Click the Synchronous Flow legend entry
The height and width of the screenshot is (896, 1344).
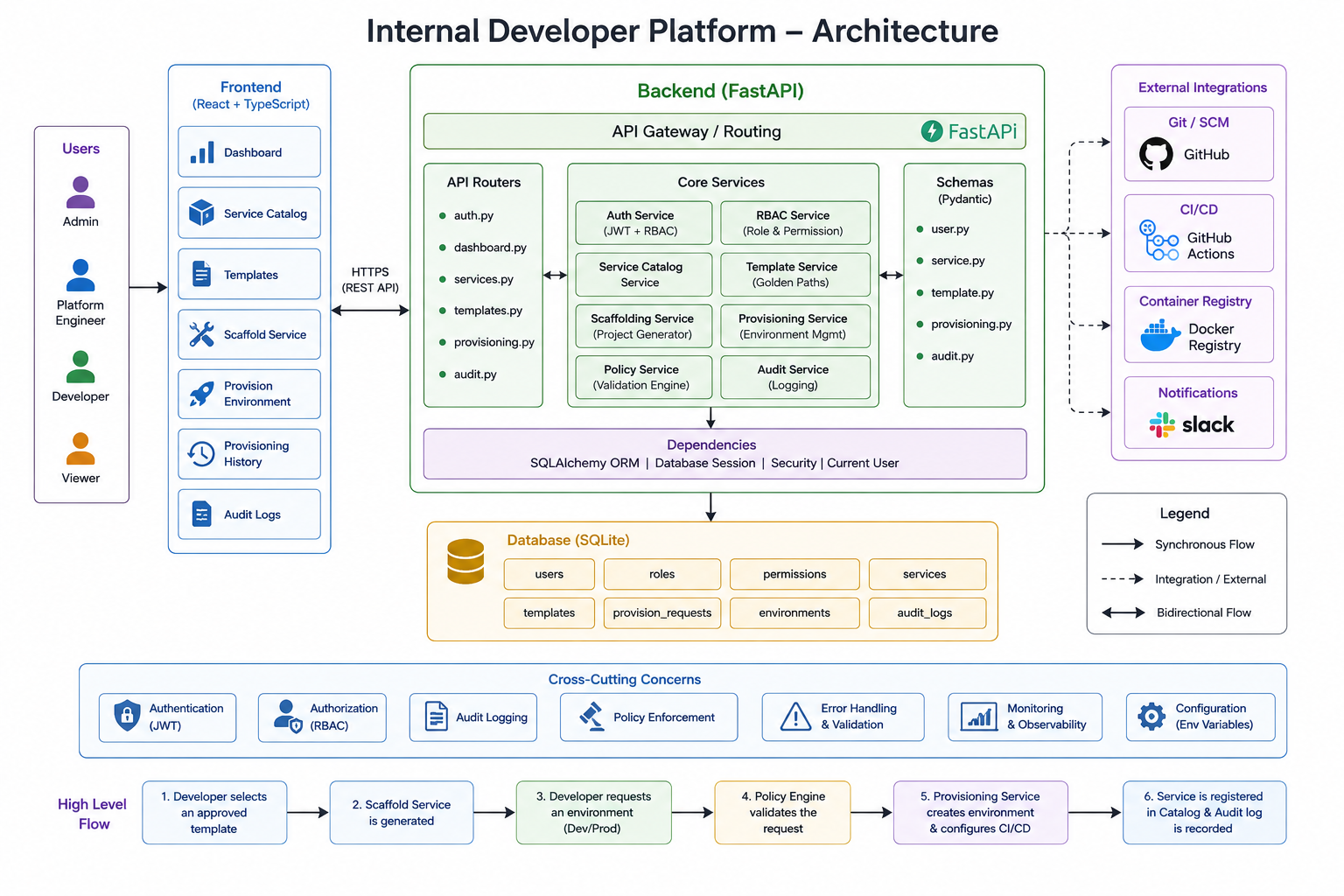tap(1178, 544)
